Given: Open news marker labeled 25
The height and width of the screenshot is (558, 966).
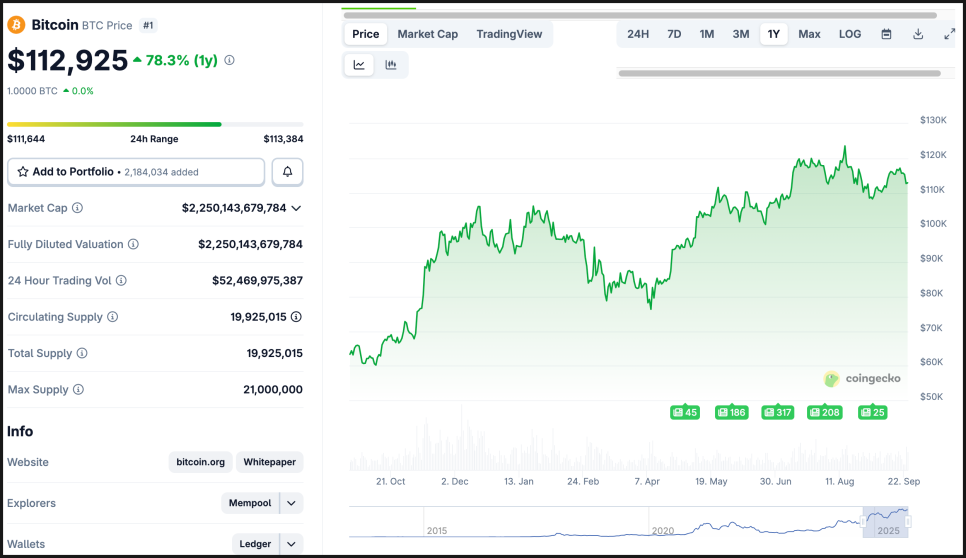Looking at the screenshot, I should tap(872, 413).
